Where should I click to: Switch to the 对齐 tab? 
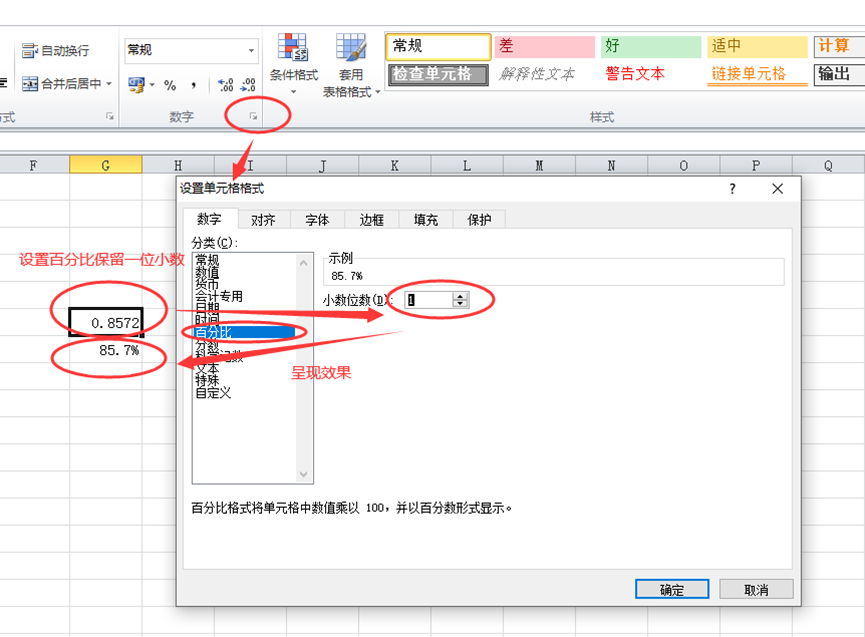[263, 220]
